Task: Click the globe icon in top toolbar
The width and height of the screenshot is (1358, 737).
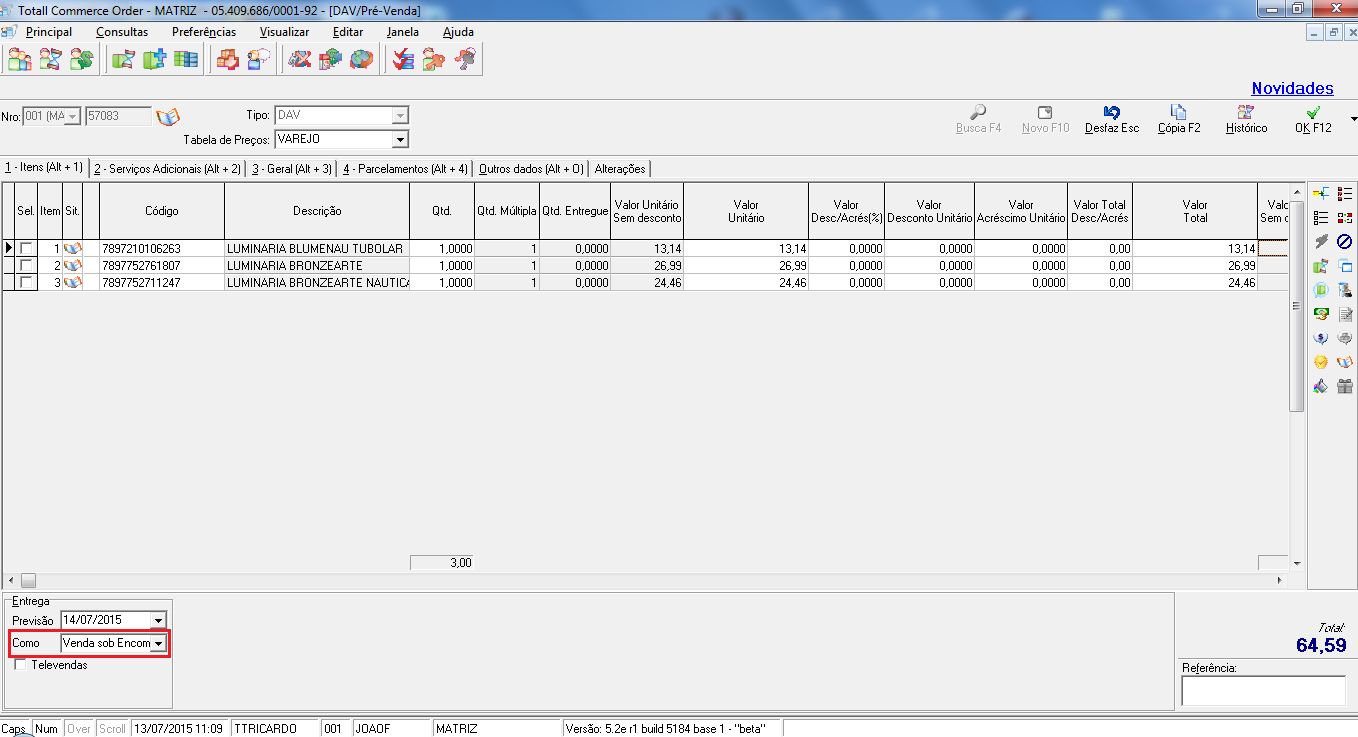Action: click(361, 60)
